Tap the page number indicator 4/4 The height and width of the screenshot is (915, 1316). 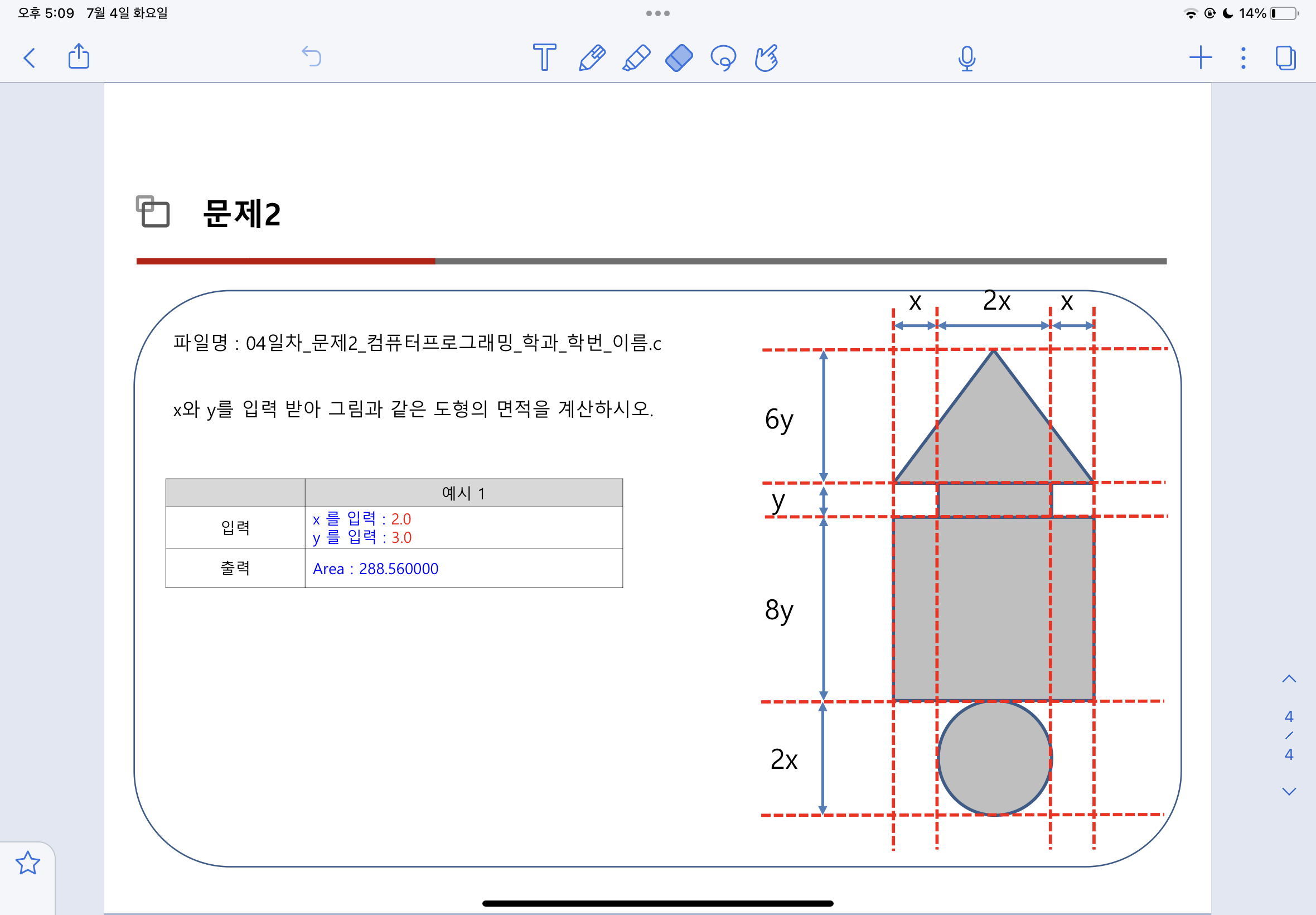[1289, 735]
